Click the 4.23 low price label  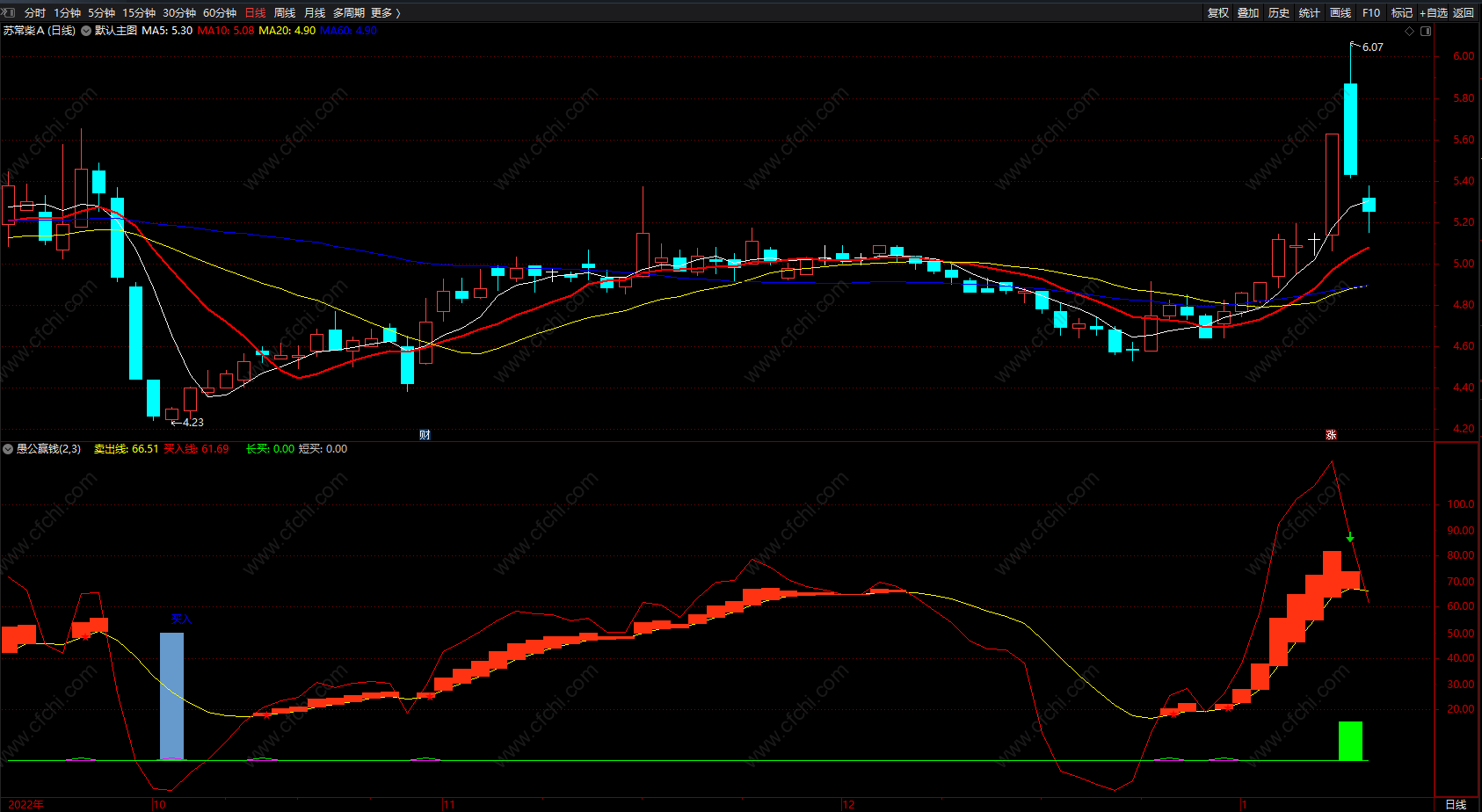pyautogui.click(x=193, y=423)
